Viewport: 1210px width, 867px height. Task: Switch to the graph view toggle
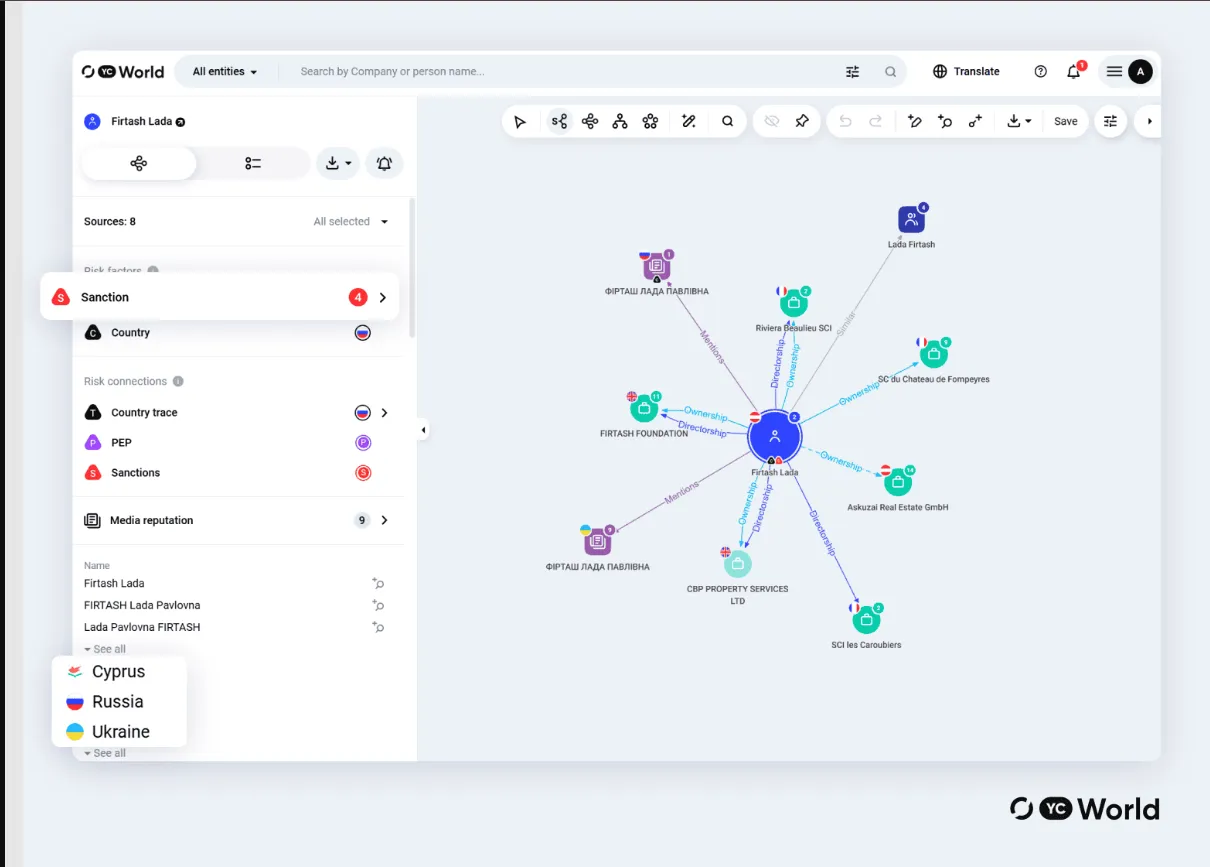coord(139,163)
